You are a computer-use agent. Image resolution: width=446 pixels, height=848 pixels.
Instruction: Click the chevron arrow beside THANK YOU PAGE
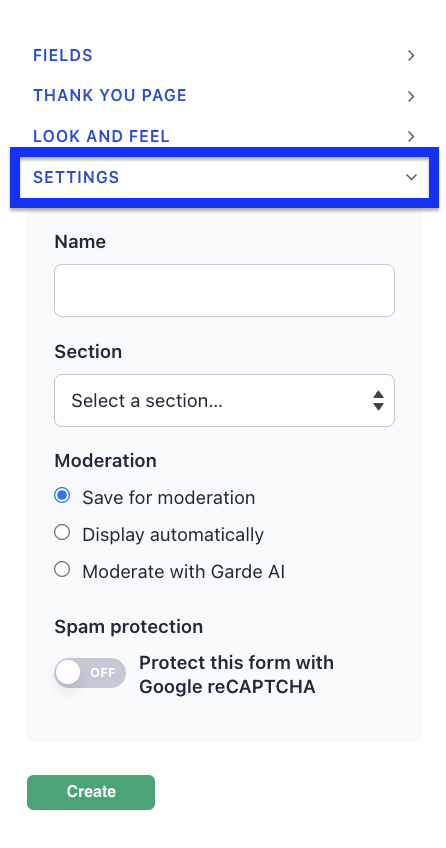click(x=411, y=96)
